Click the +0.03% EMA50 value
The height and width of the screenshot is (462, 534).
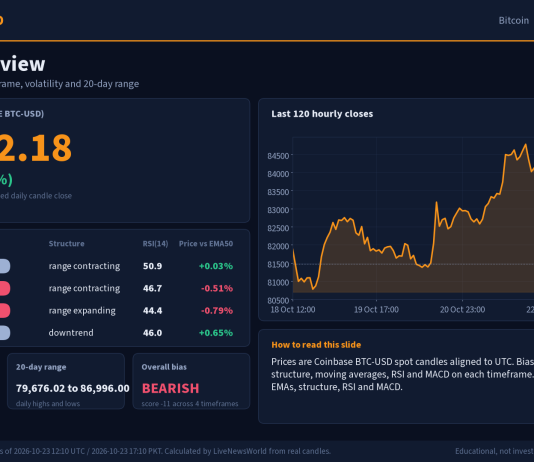(216, 266)
